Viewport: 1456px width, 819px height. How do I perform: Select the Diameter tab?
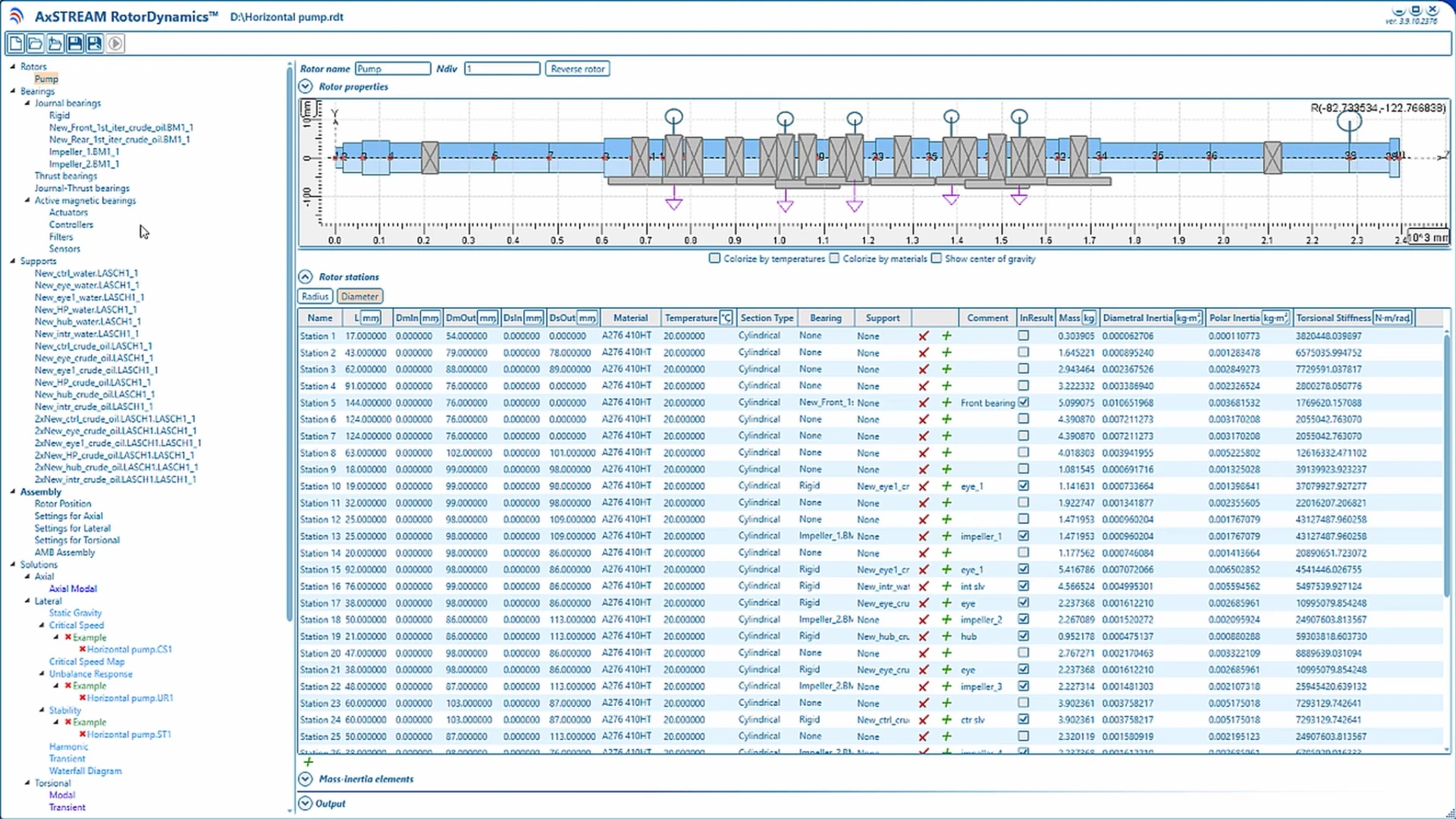coord(359,297)
